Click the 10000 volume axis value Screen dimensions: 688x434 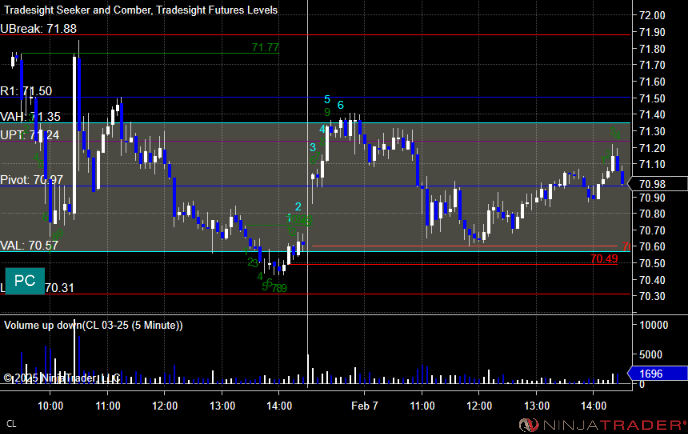[654, 325]
